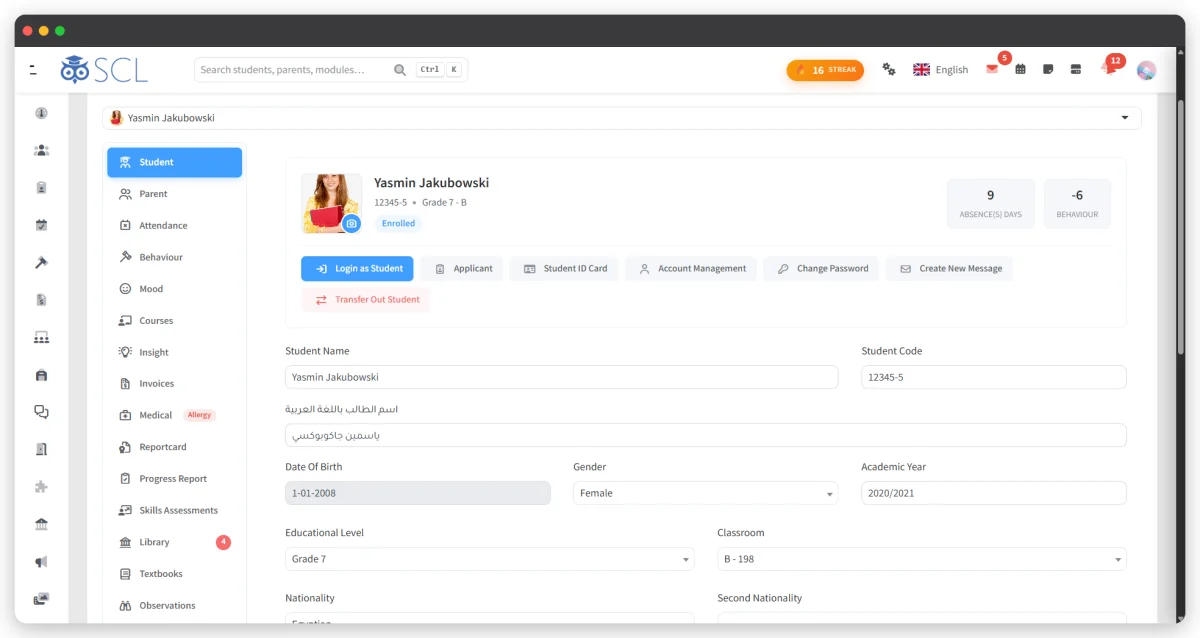The width and height of the screenshot is (1200, 638).
Task: Open the settings gears icon in header
Action: pyautogui.click(x=889, y=69)
